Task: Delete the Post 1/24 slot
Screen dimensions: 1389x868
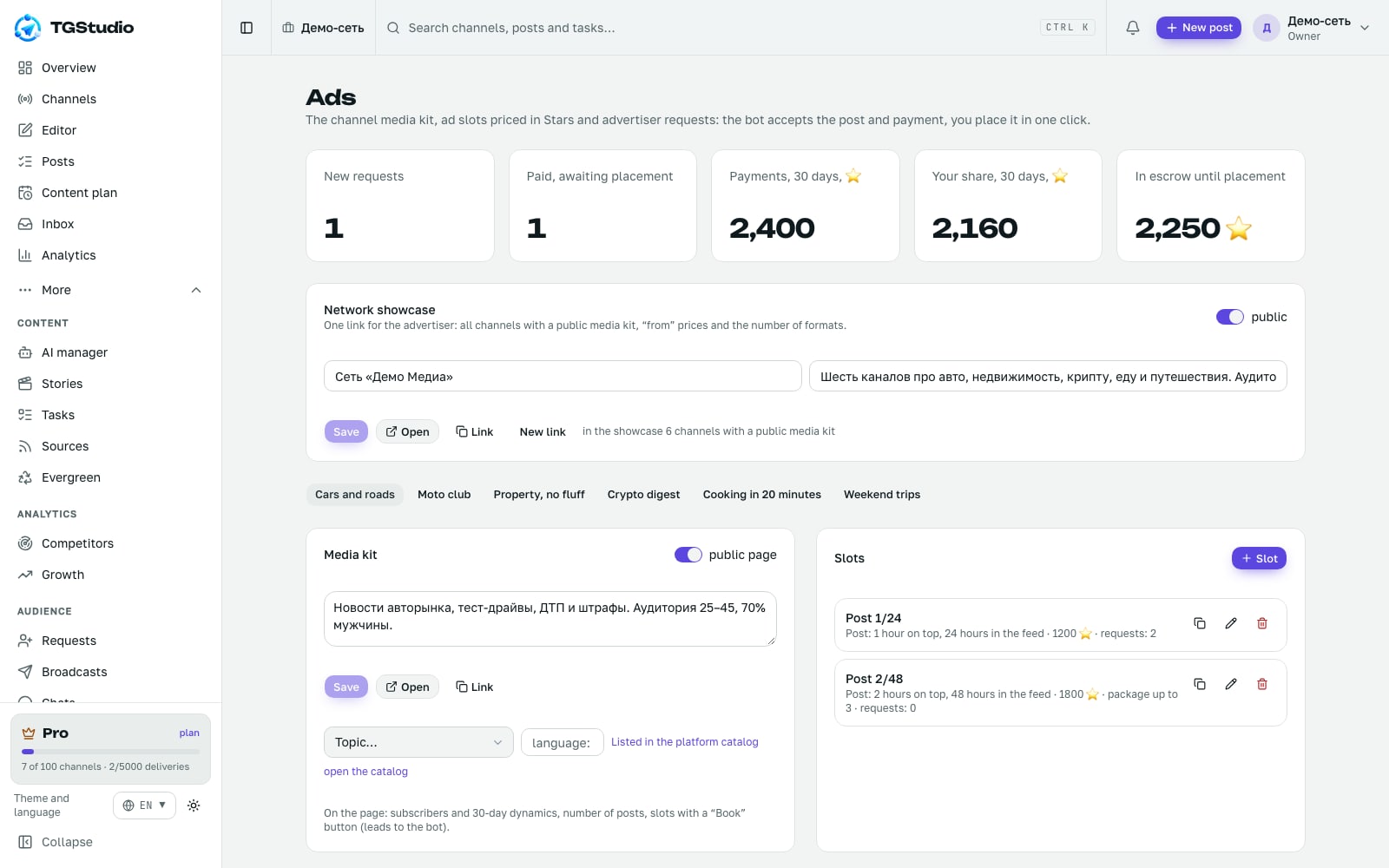Action: pos(1262,623)
